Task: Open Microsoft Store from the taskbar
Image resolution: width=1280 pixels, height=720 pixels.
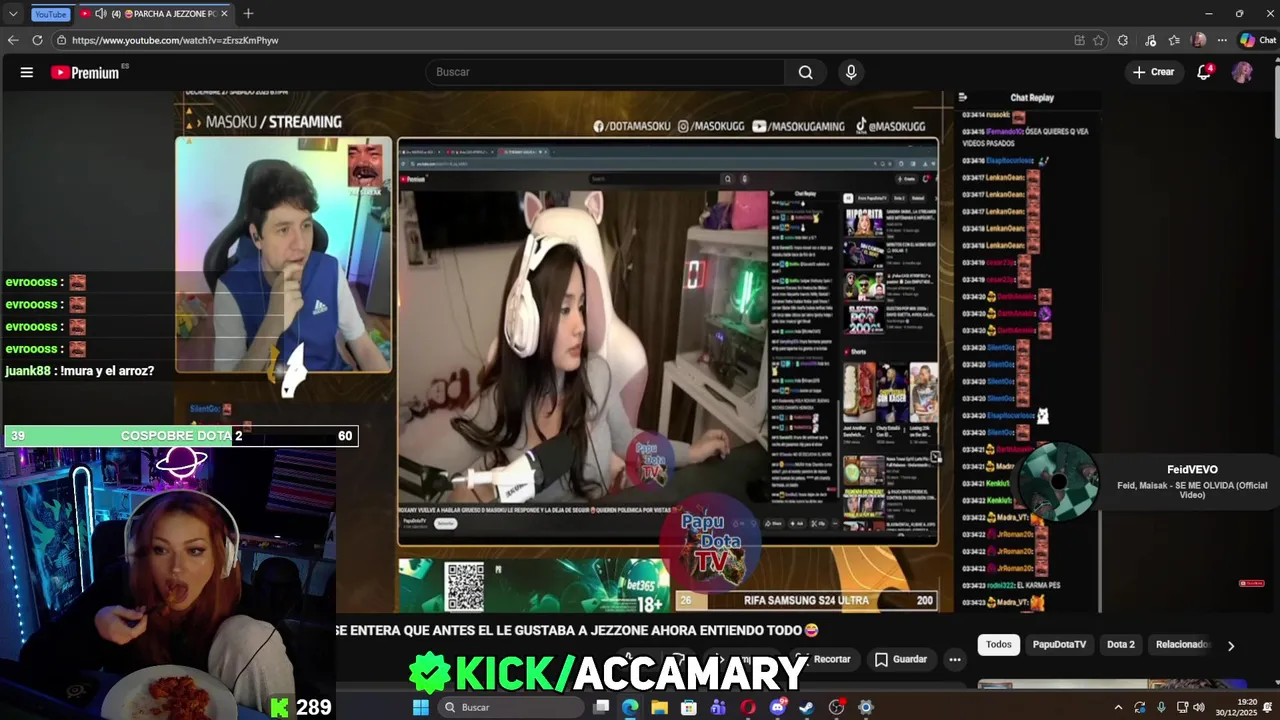Action: [x=689, y=707]
